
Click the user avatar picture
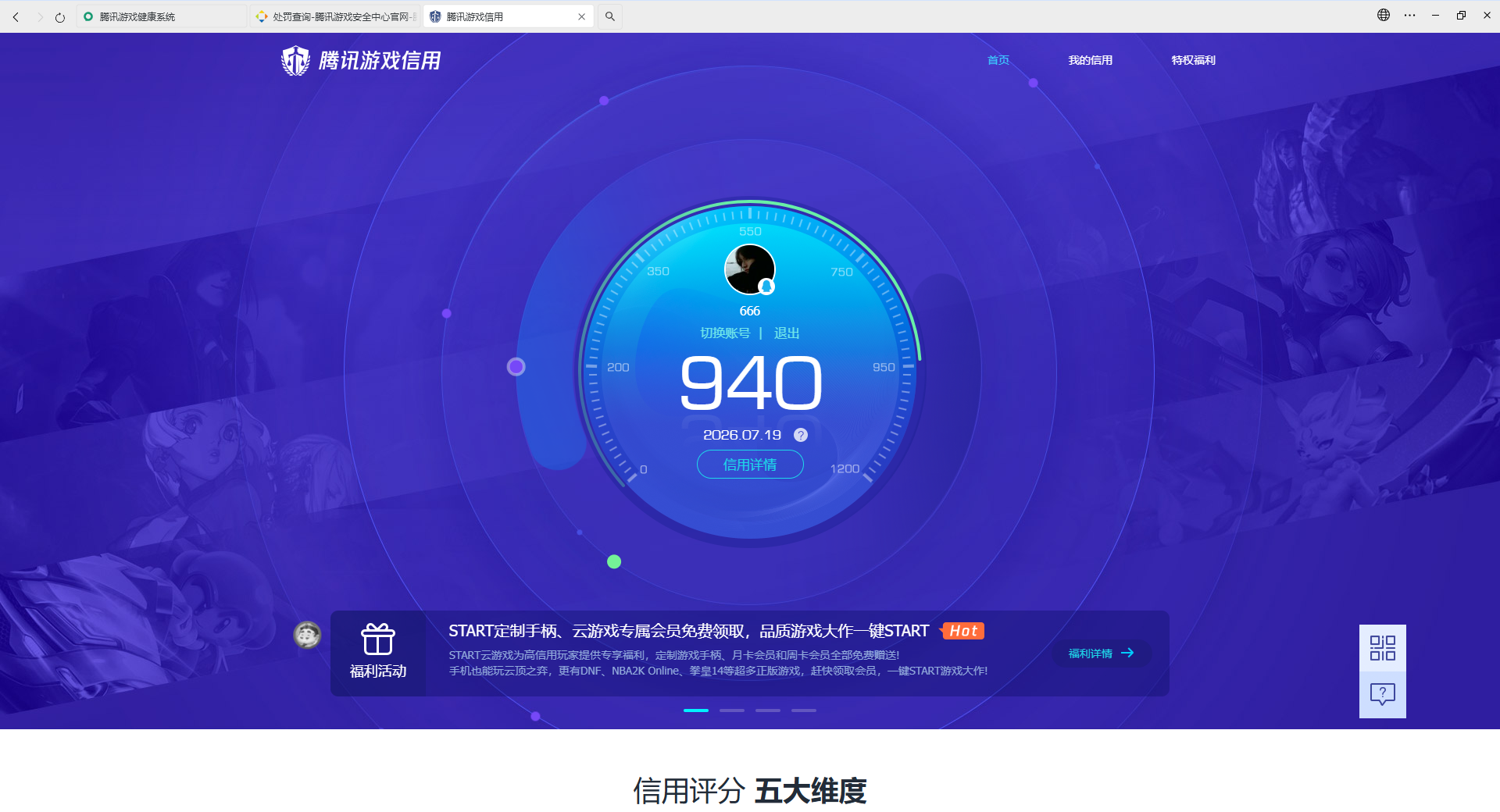click(749, 269)
